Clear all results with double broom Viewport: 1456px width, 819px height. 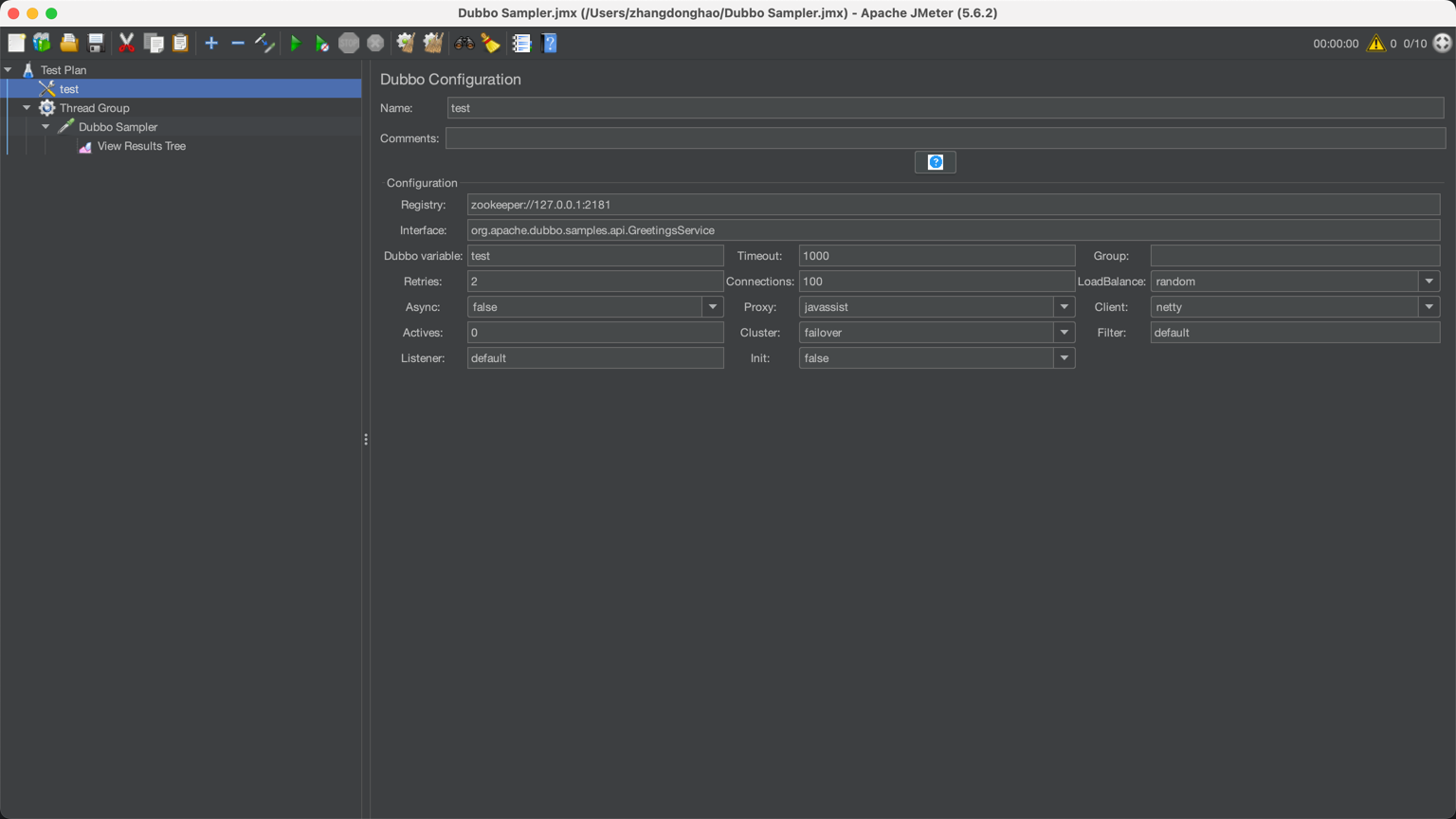(x=433, y=43)
